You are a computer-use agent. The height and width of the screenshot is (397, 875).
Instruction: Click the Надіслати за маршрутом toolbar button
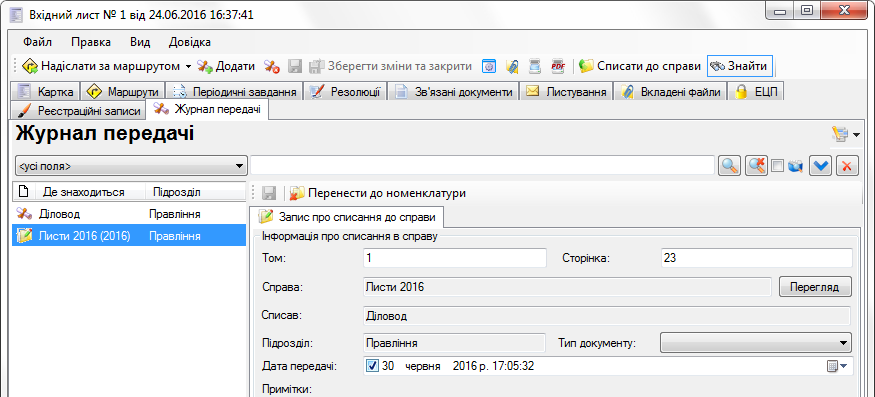tap(102, 66)
